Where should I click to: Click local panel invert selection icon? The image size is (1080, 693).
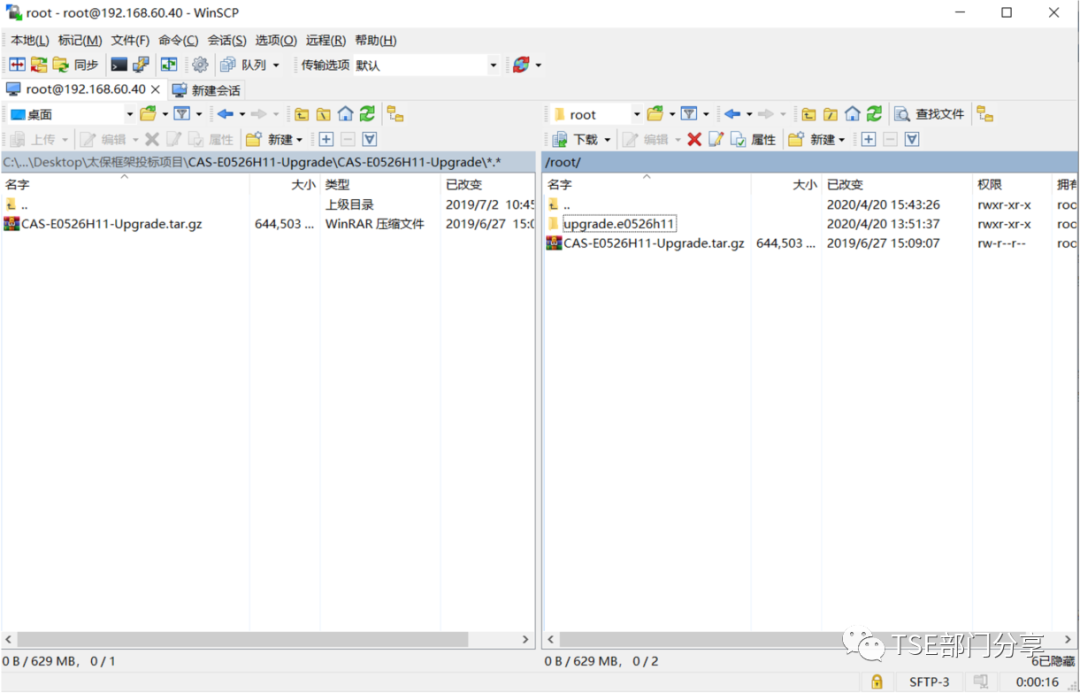tap(369, 140)
